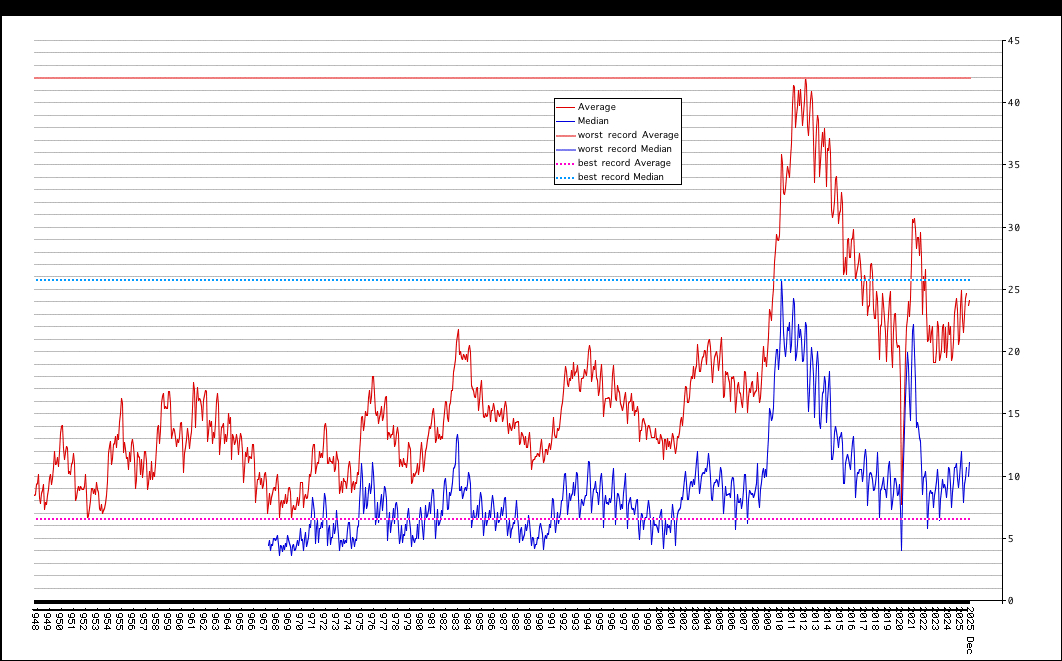Click the dotted magenta legend line sample

click(565, 163)
